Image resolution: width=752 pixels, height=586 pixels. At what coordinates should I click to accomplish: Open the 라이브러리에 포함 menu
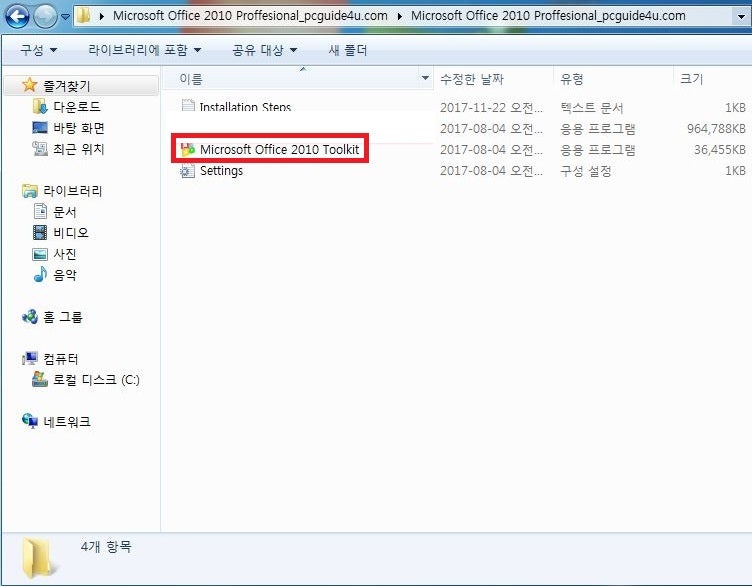[x=144, y=50]
